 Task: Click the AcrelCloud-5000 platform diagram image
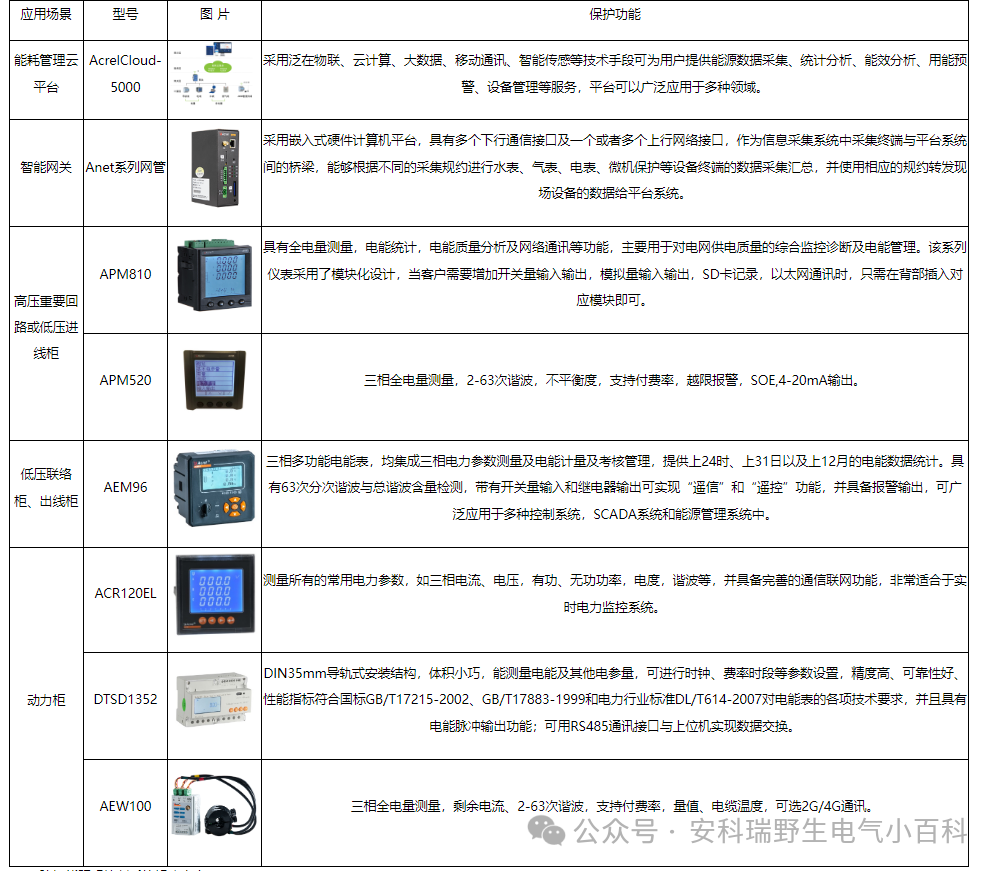pos(213,74)
